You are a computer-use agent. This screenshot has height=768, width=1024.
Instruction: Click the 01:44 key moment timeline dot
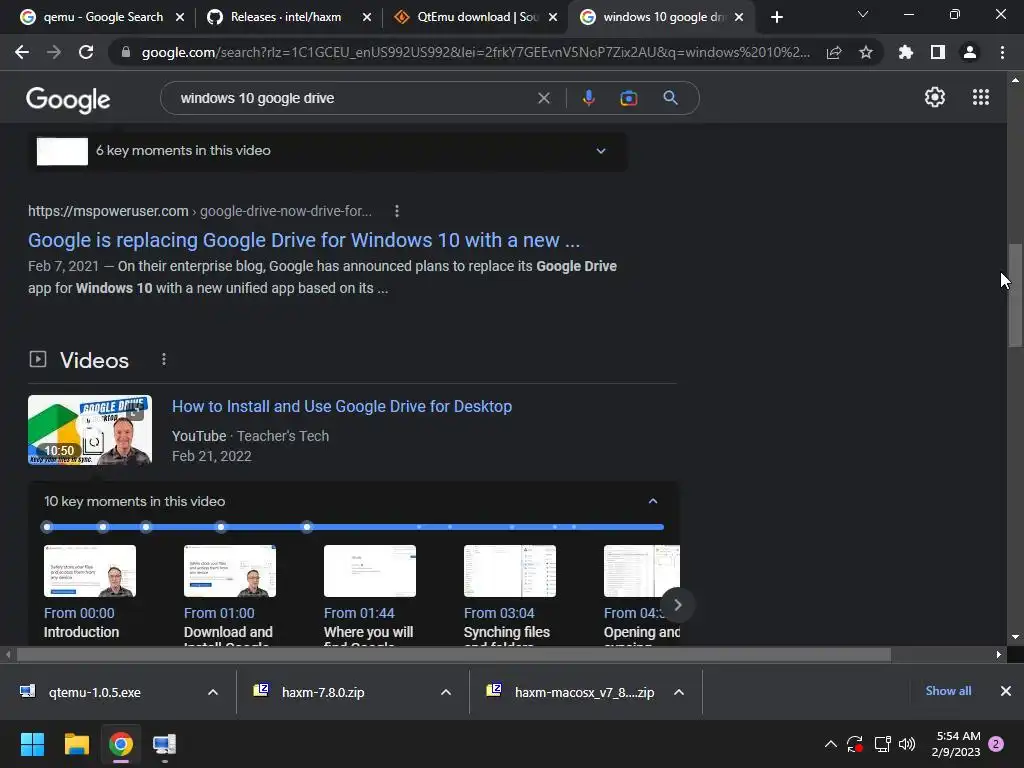pos(146,526)
